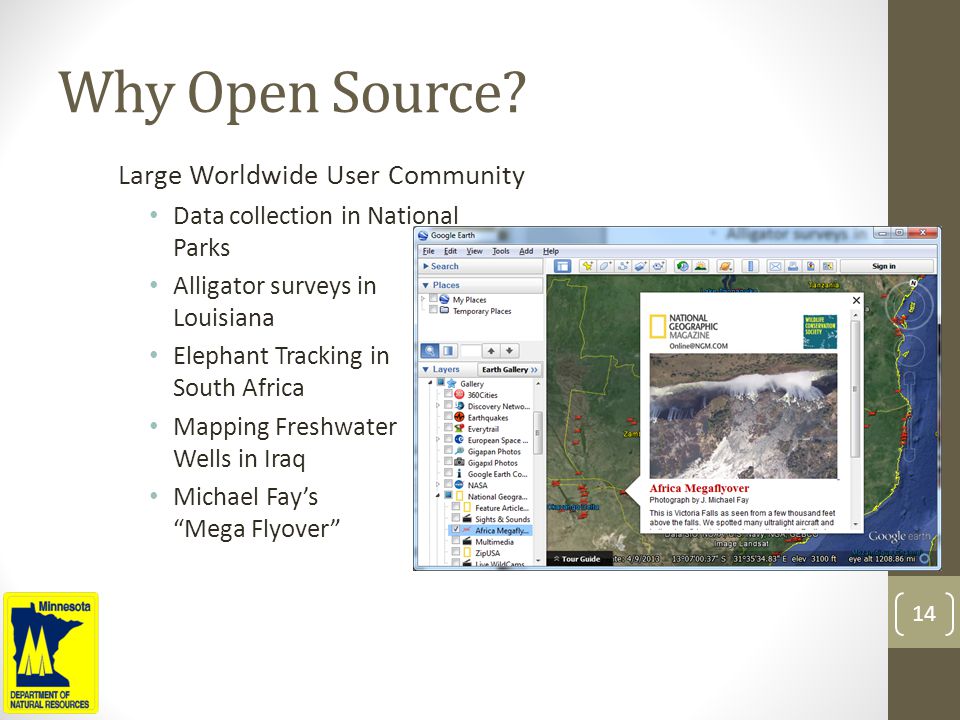Toggle the Google Earth sidebar button
Screen dimensions: 960x720
click(562, 266)
